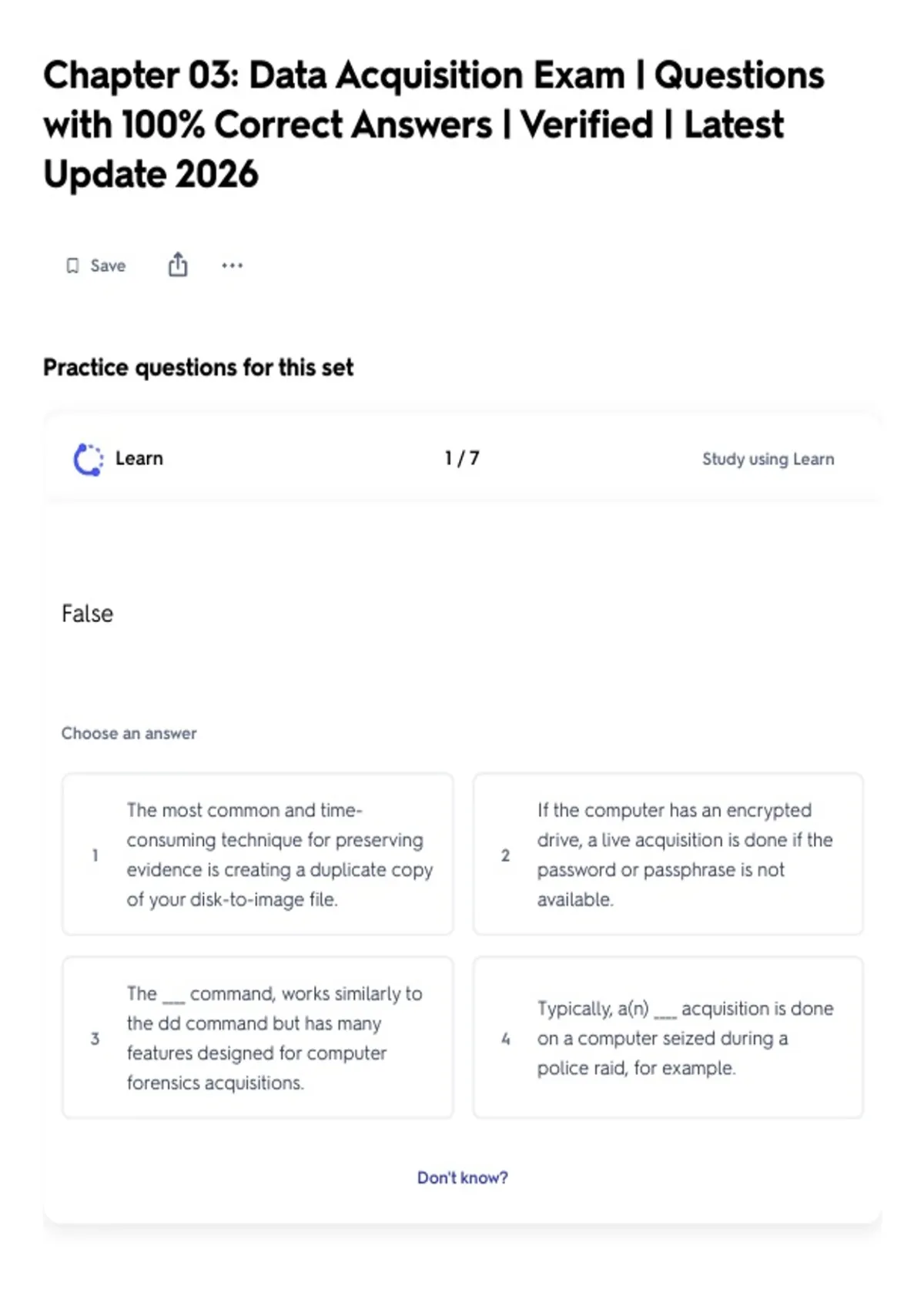
Task: Click the Learn mode circular icon
Action: tap(88, 460)
